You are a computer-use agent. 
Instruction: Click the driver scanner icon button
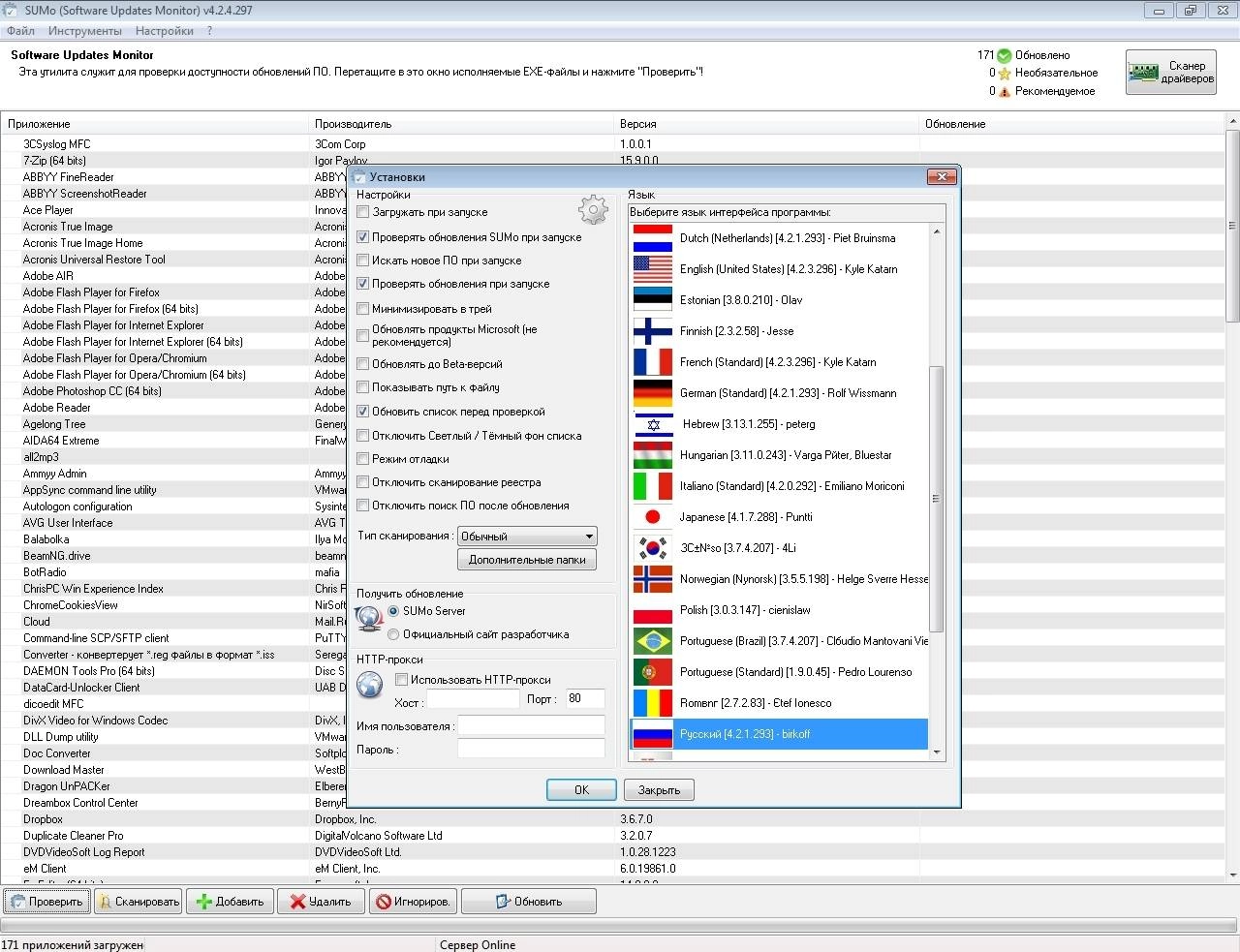(x=1170, y=72)
